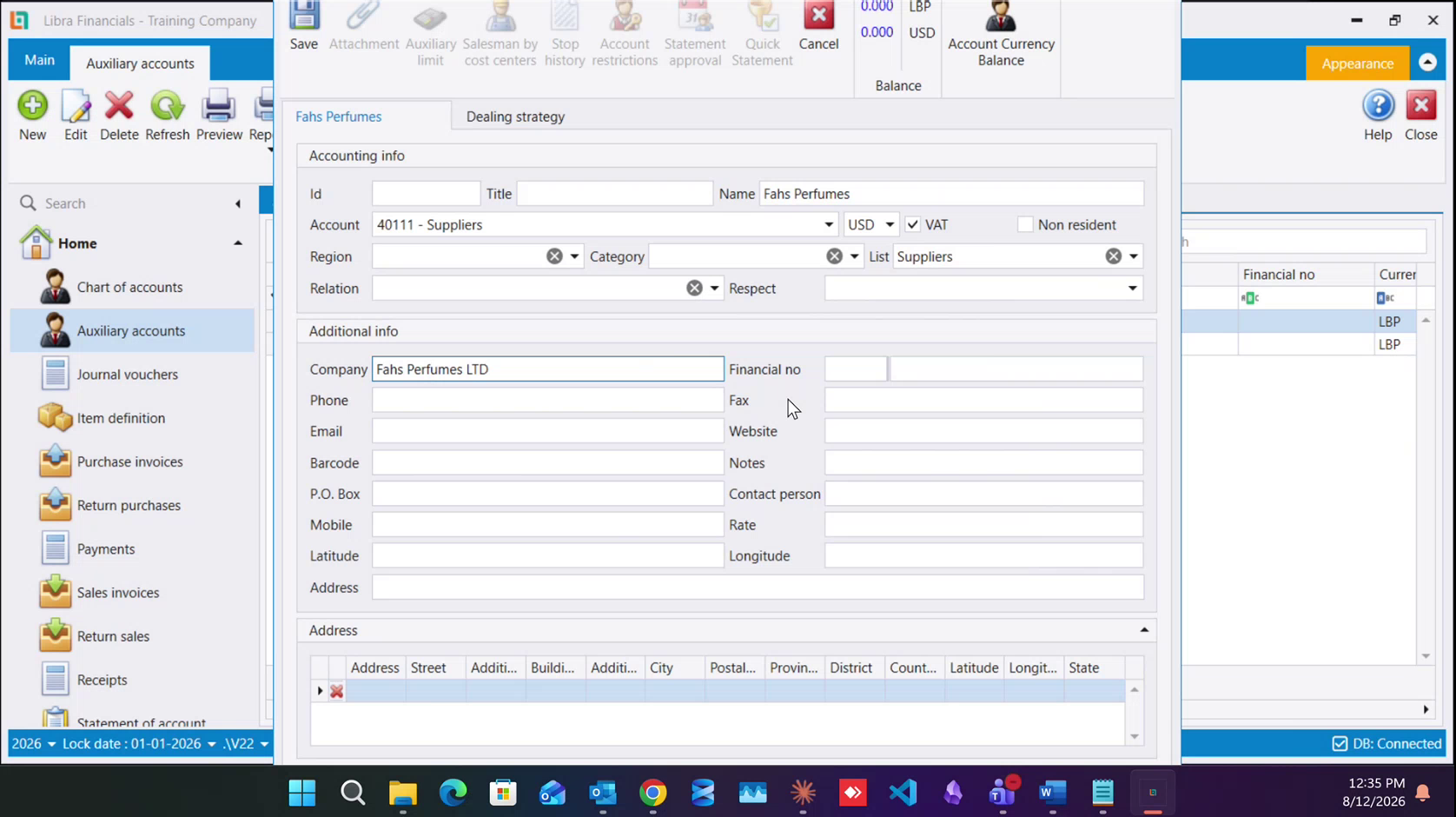The image size is (1456, 817).
Task: Open Item definition in sidebar
Action: click(121, 418)
